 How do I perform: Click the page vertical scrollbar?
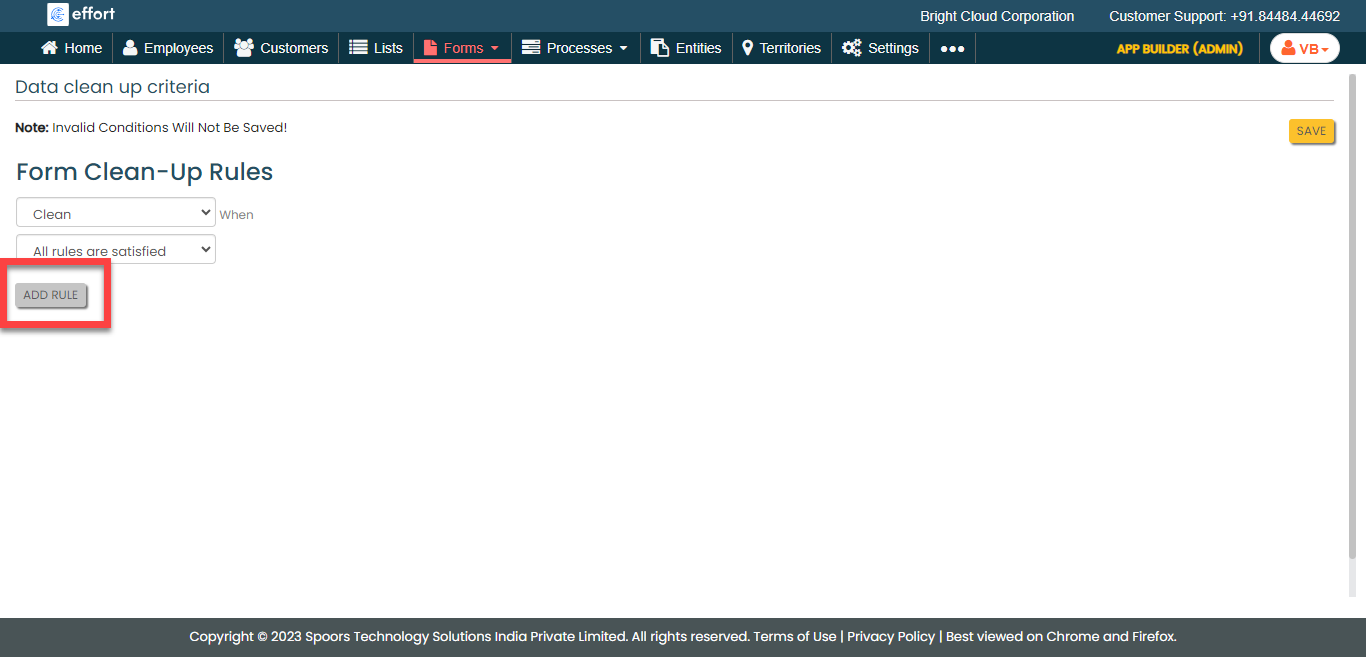[1352, 320]
